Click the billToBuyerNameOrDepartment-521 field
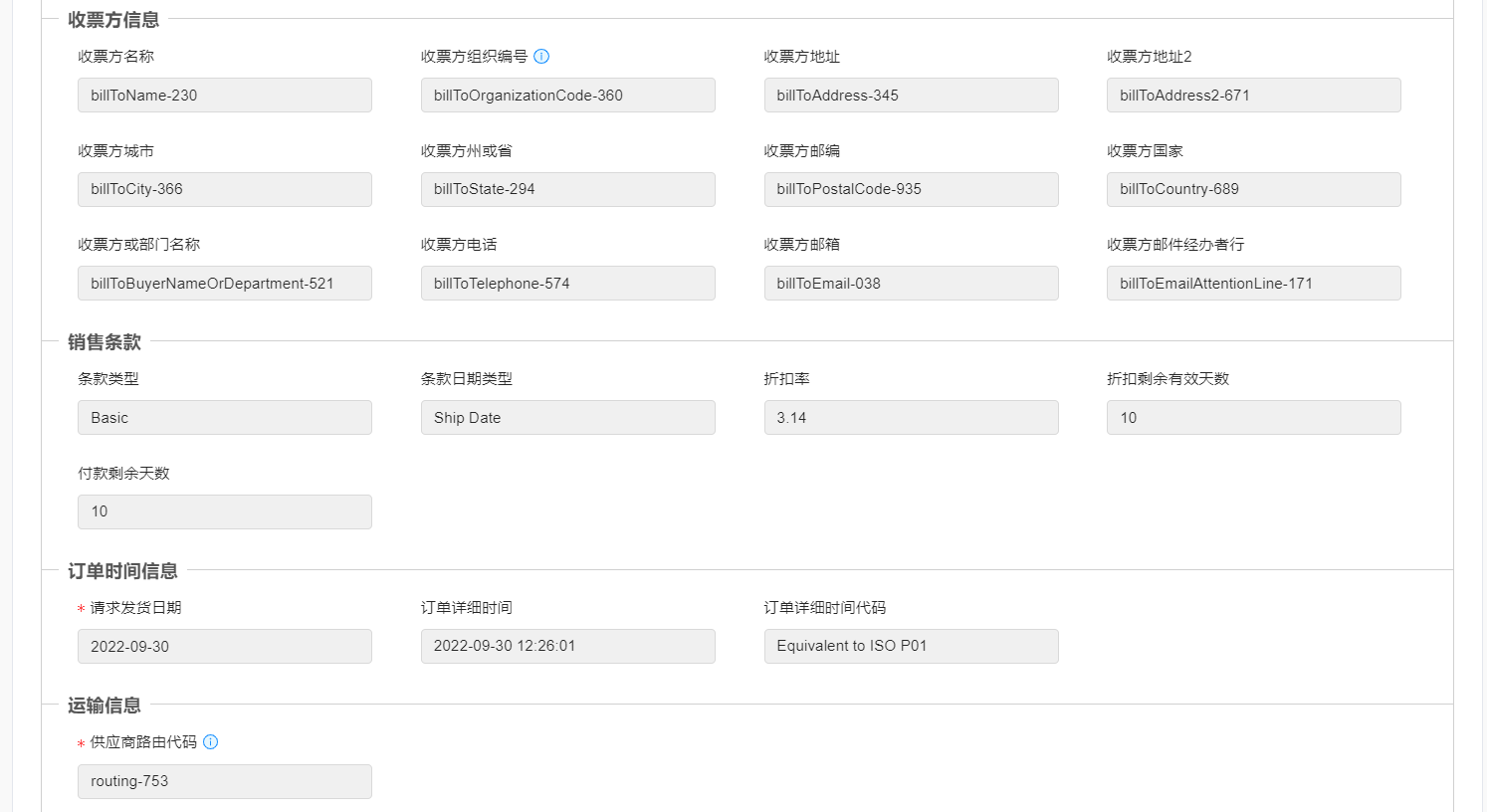The image size is (1487, 812). coord(225,284)
